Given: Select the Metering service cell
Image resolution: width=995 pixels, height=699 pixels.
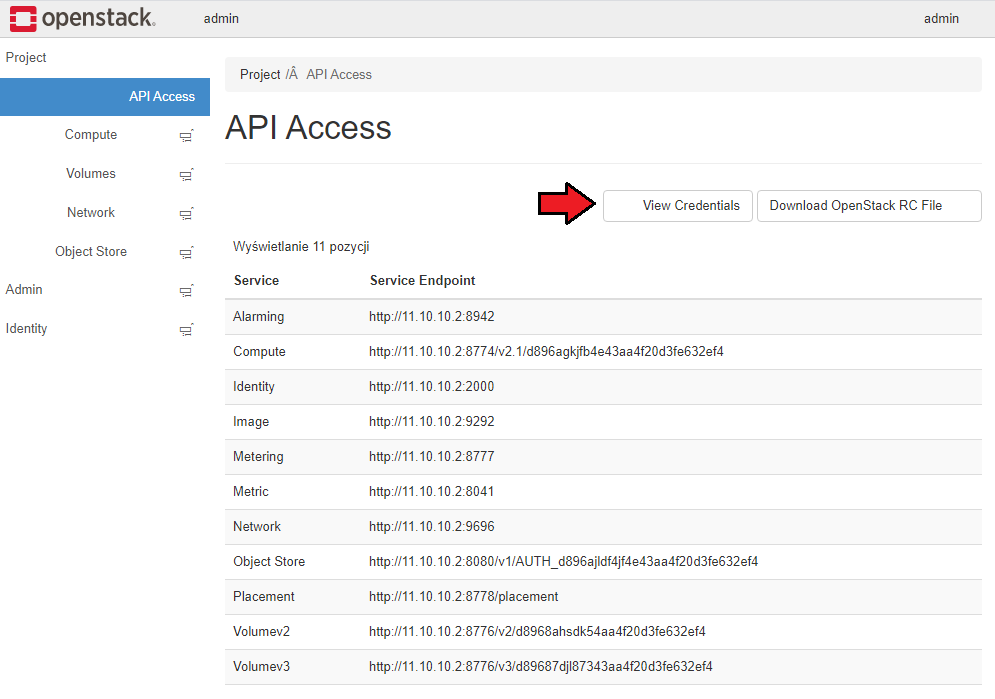Looking at the screenshot, I should [x=258, y=456].
